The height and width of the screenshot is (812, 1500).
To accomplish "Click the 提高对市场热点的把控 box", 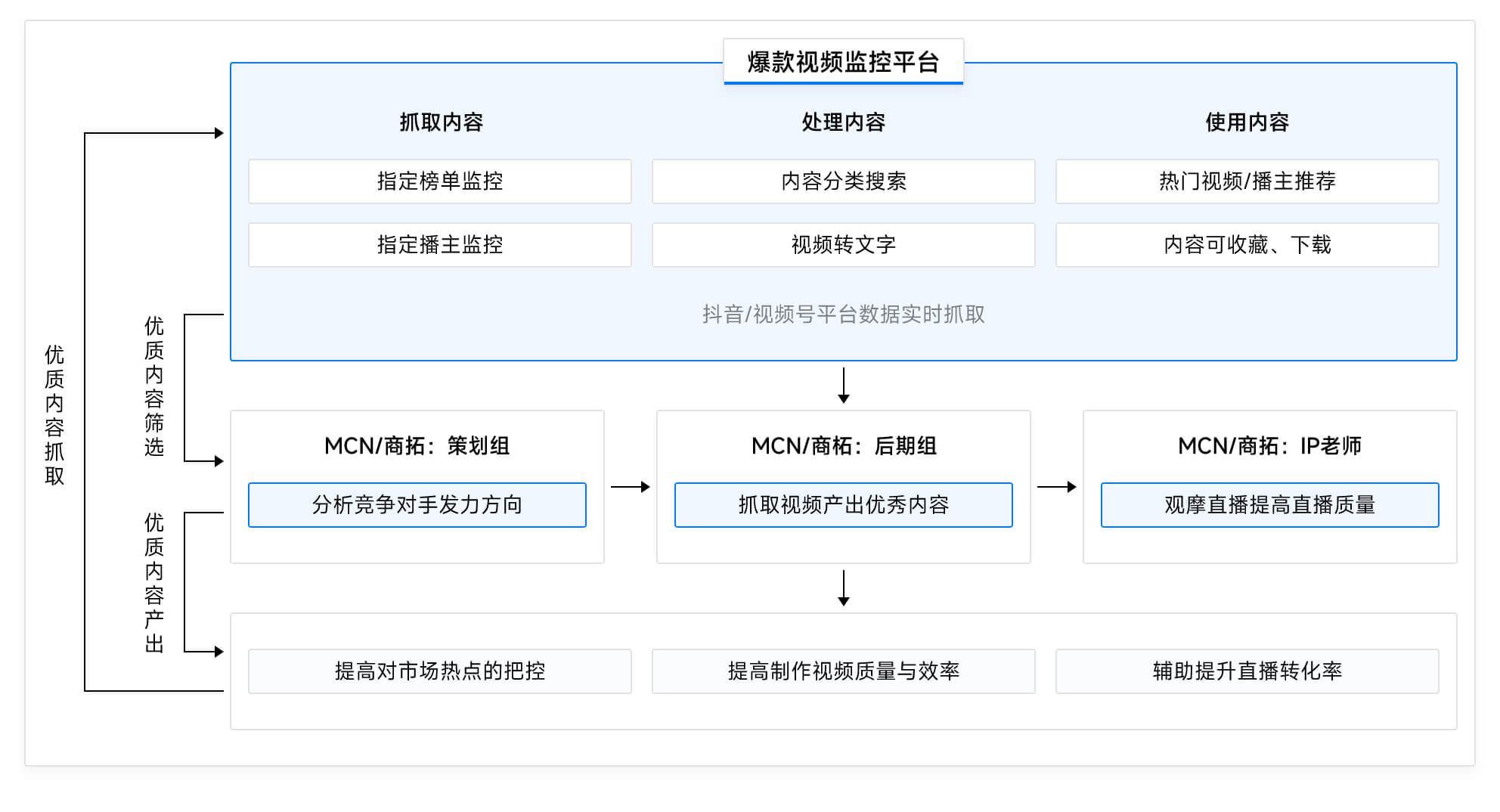I will [x=439, y=671].
